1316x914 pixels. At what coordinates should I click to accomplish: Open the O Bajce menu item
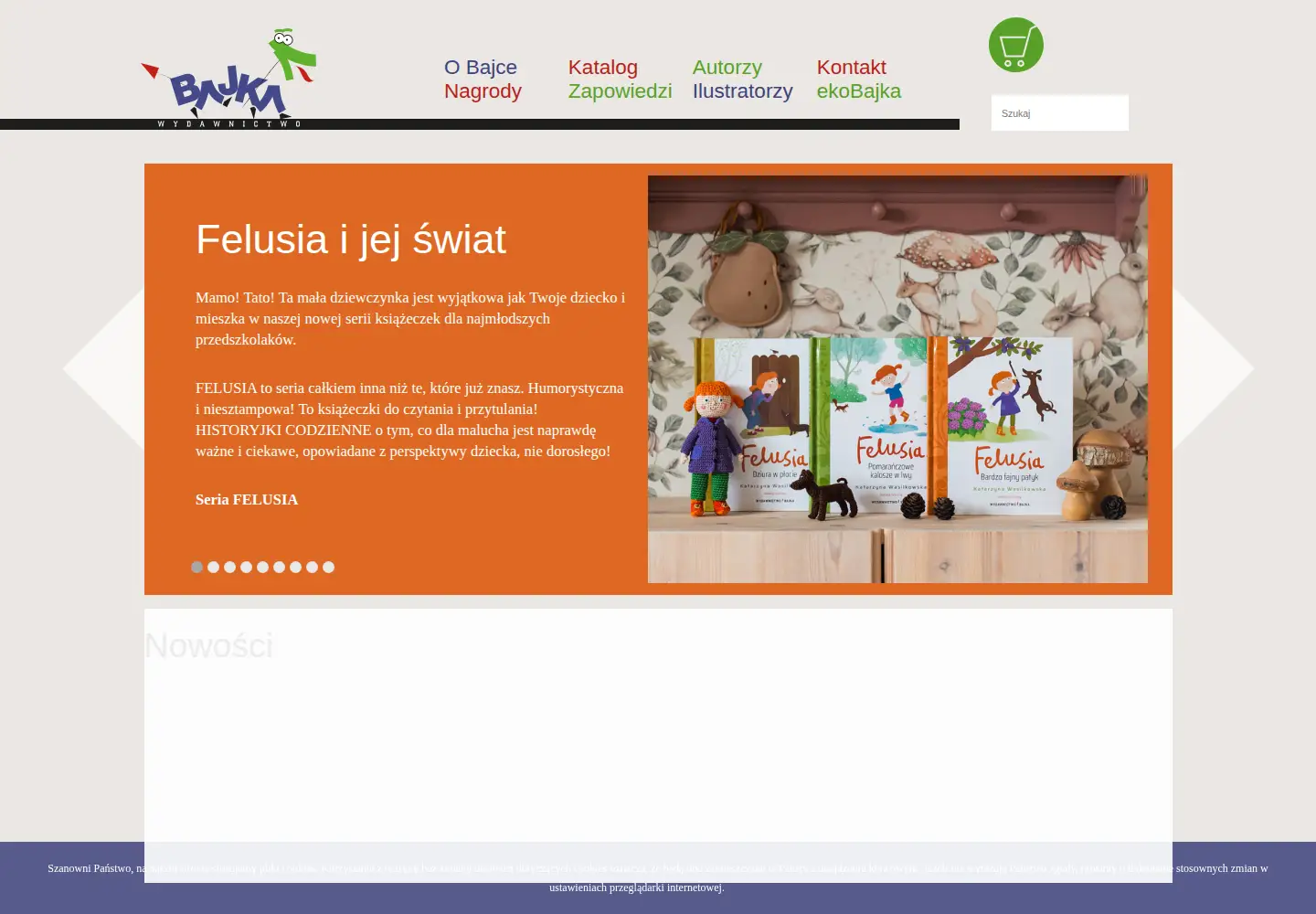tap(481, 67)
